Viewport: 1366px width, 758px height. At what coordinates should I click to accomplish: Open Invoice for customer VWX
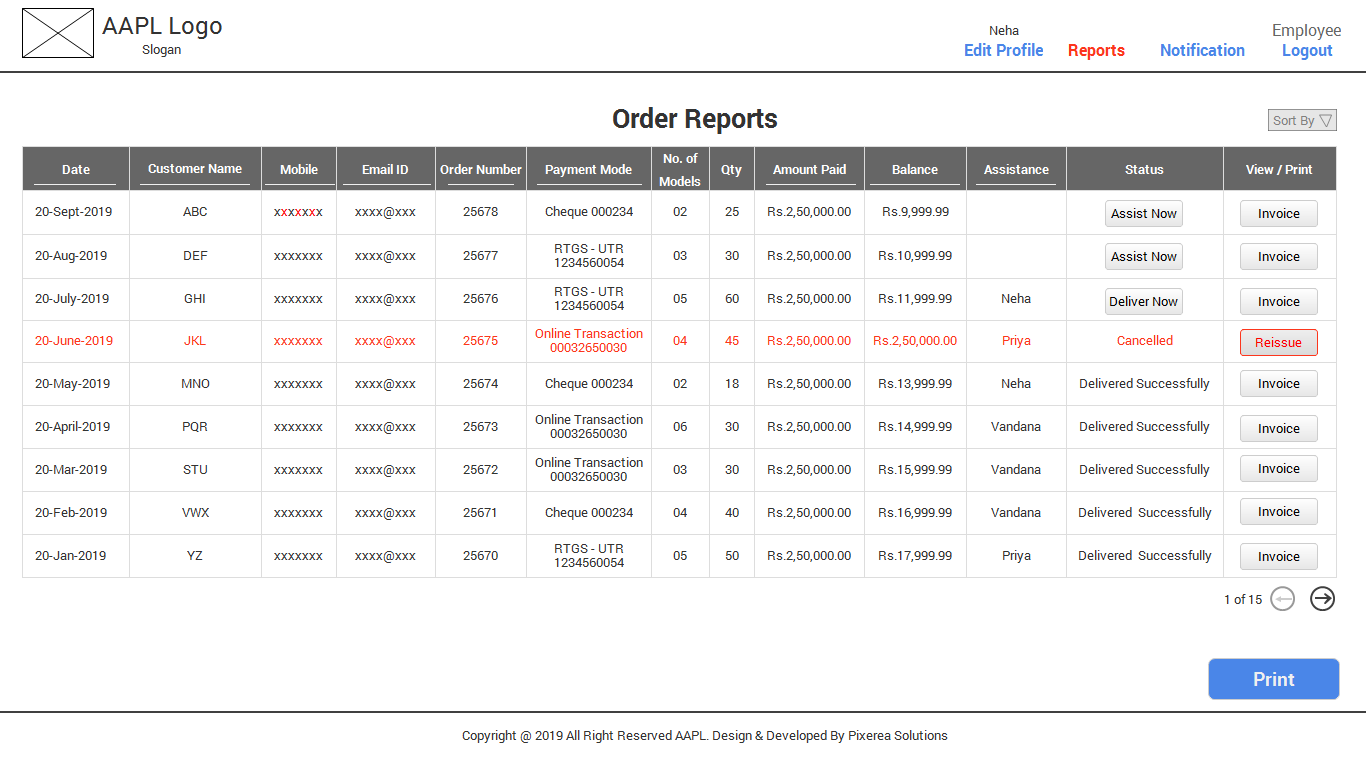1279,511
